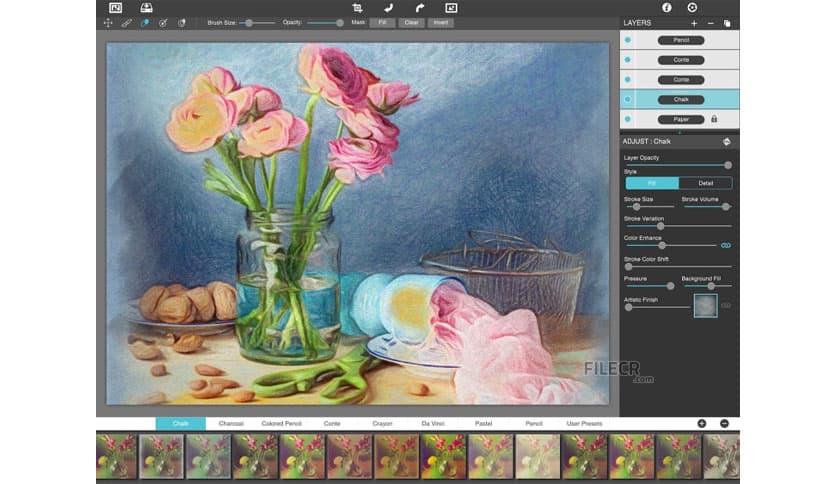This screenshot has height=484, width=836.
Task: Click the reset icon beside ADJUST : Chalk
Action: point(726,142)
